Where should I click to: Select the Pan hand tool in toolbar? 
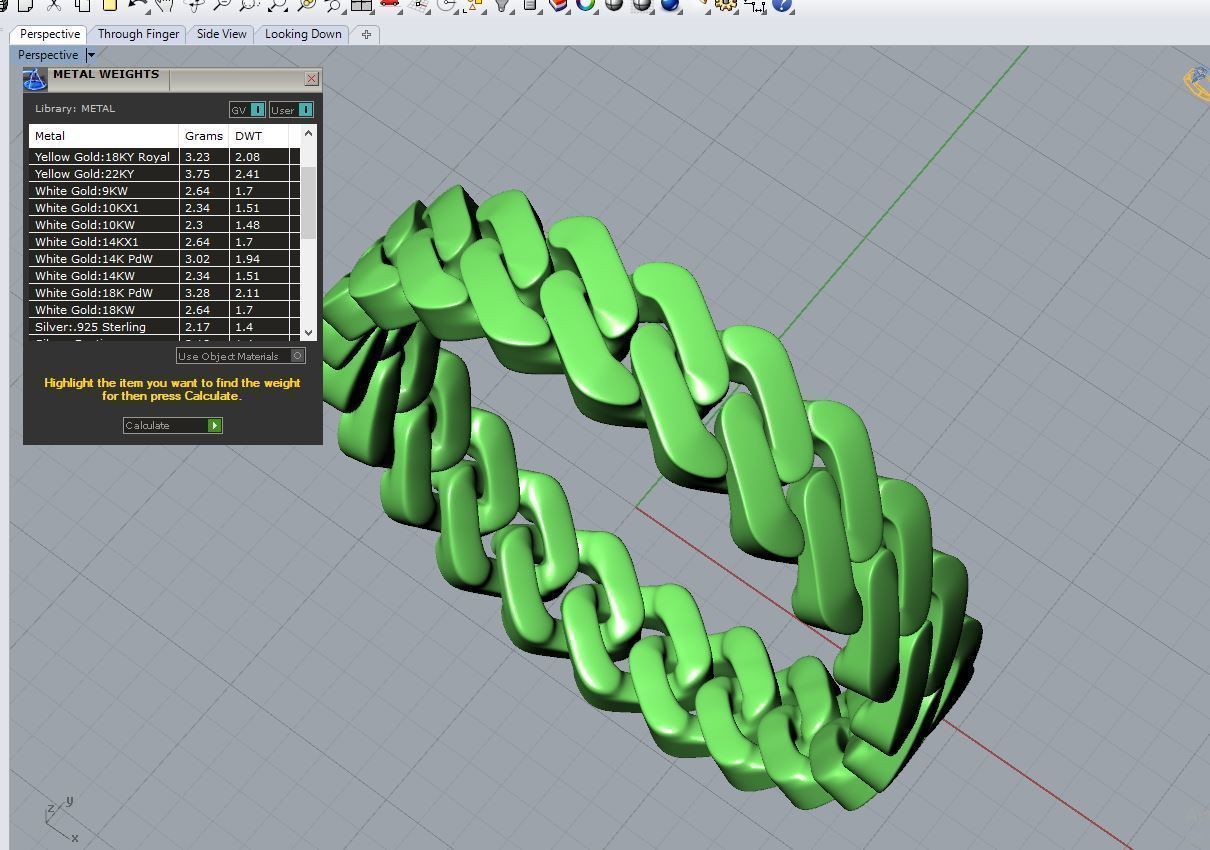pyautogui.click(x=164, y=5)
